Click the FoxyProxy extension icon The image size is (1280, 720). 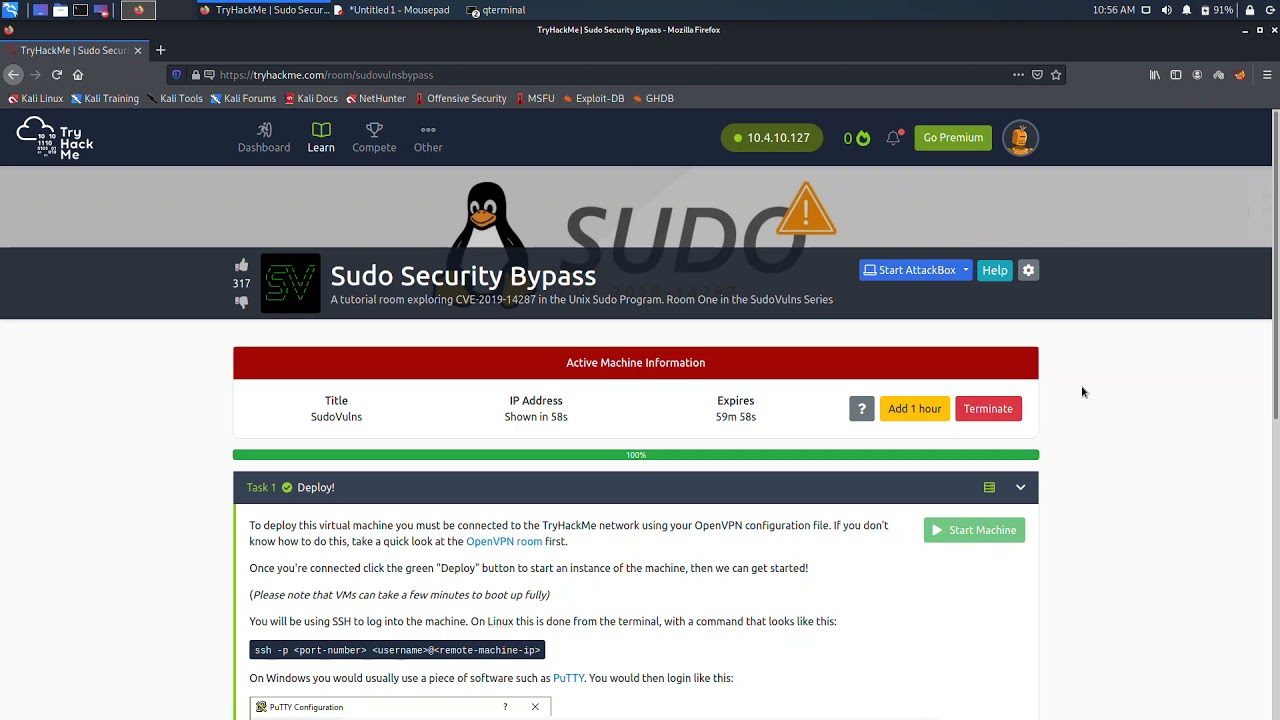click(x=1240, y=74)
